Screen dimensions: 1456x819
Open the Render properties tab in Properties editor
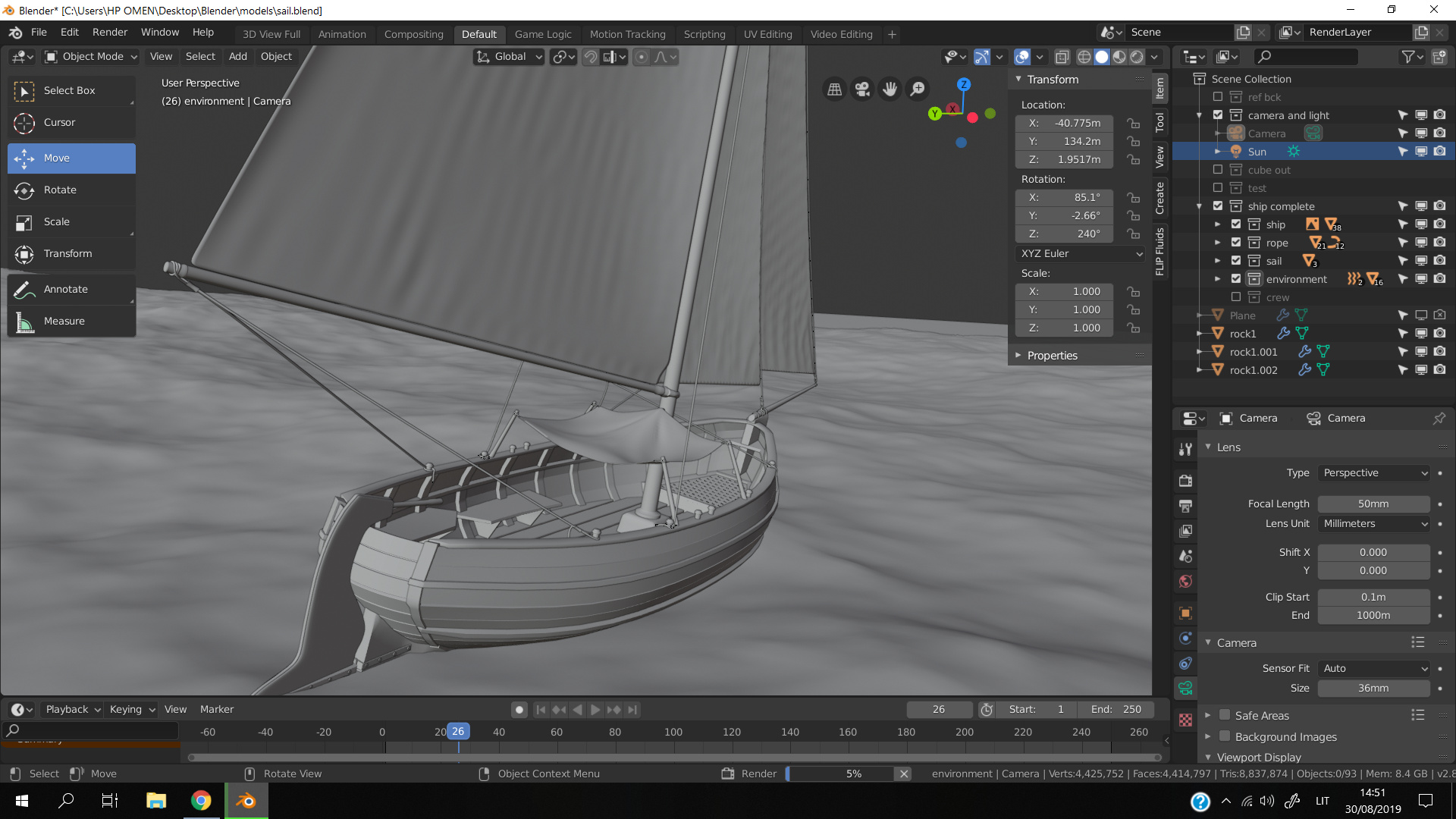coord(1185,480)
